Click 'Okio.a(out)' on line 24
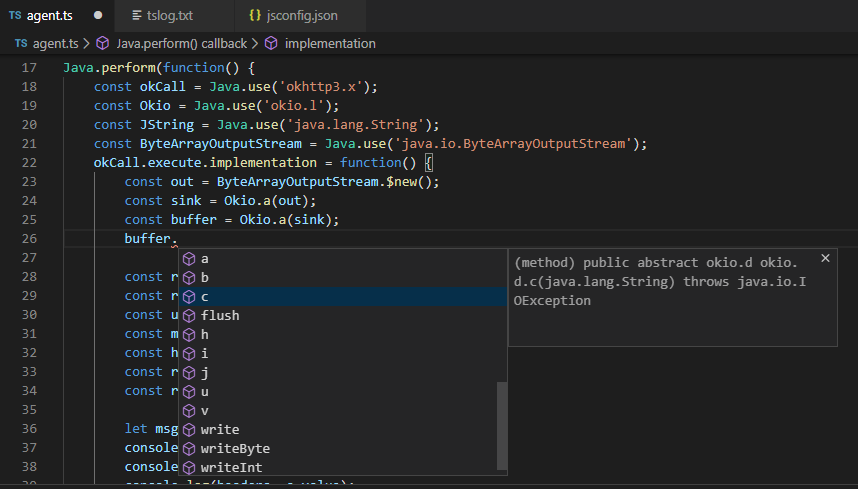Viewport: 858px width, 489px height. [266, 201]
